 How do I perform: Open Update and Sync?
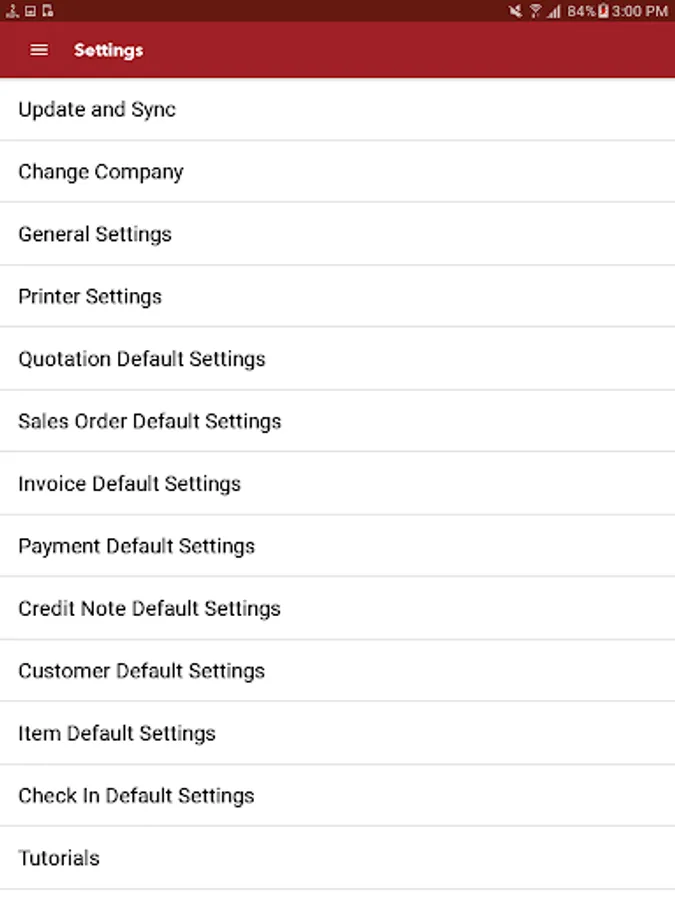(97, 110)
